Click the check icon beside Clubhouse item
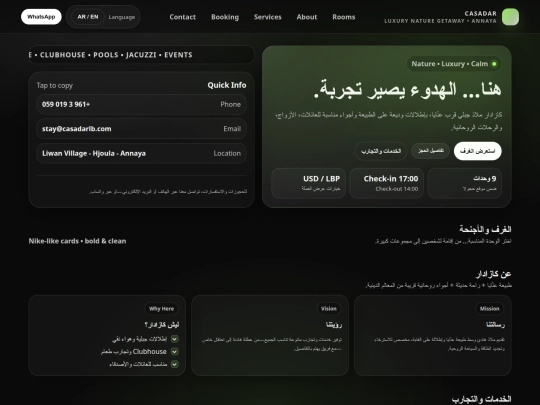The image size is (540, 405). [175, 352]
